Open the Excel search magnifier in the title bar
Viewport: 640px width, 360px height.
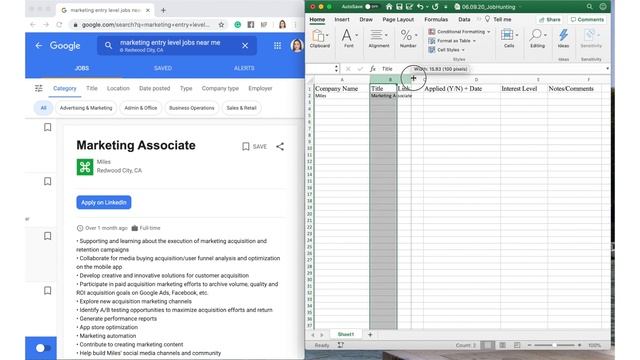pos(589,7)
